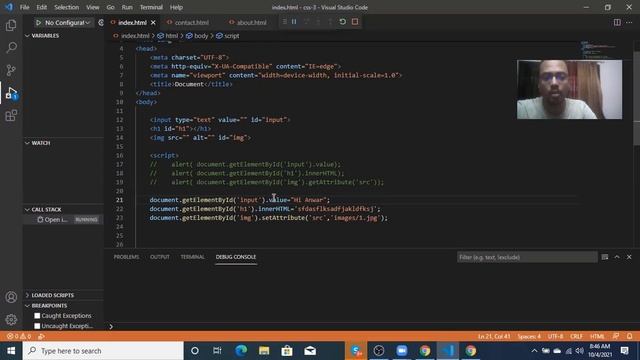
Task: Stop the debug session
Action: click(x=355, y=22)
